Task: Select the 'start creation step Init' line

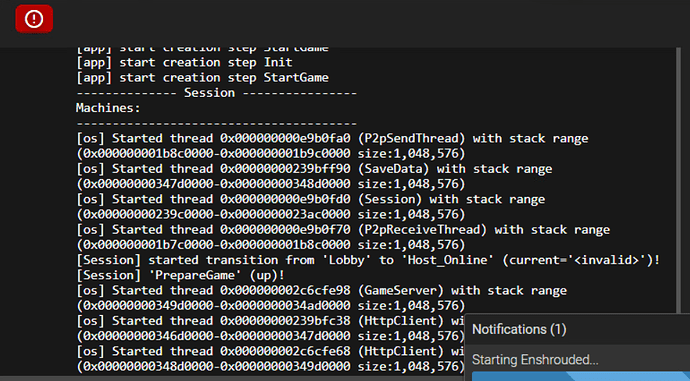Action: pos(184,62)
